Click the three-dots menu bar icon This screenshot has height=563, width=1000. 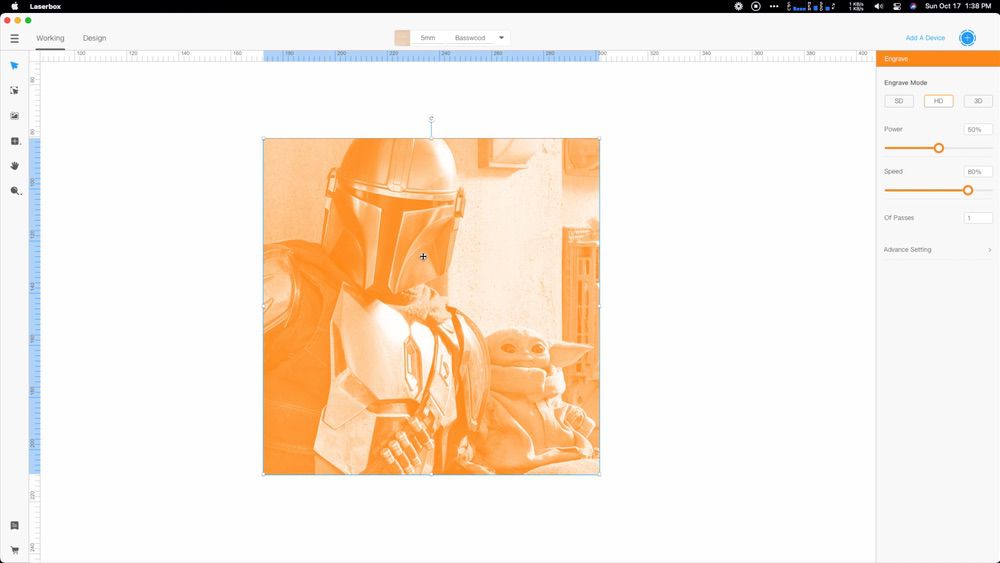[774, 6]
